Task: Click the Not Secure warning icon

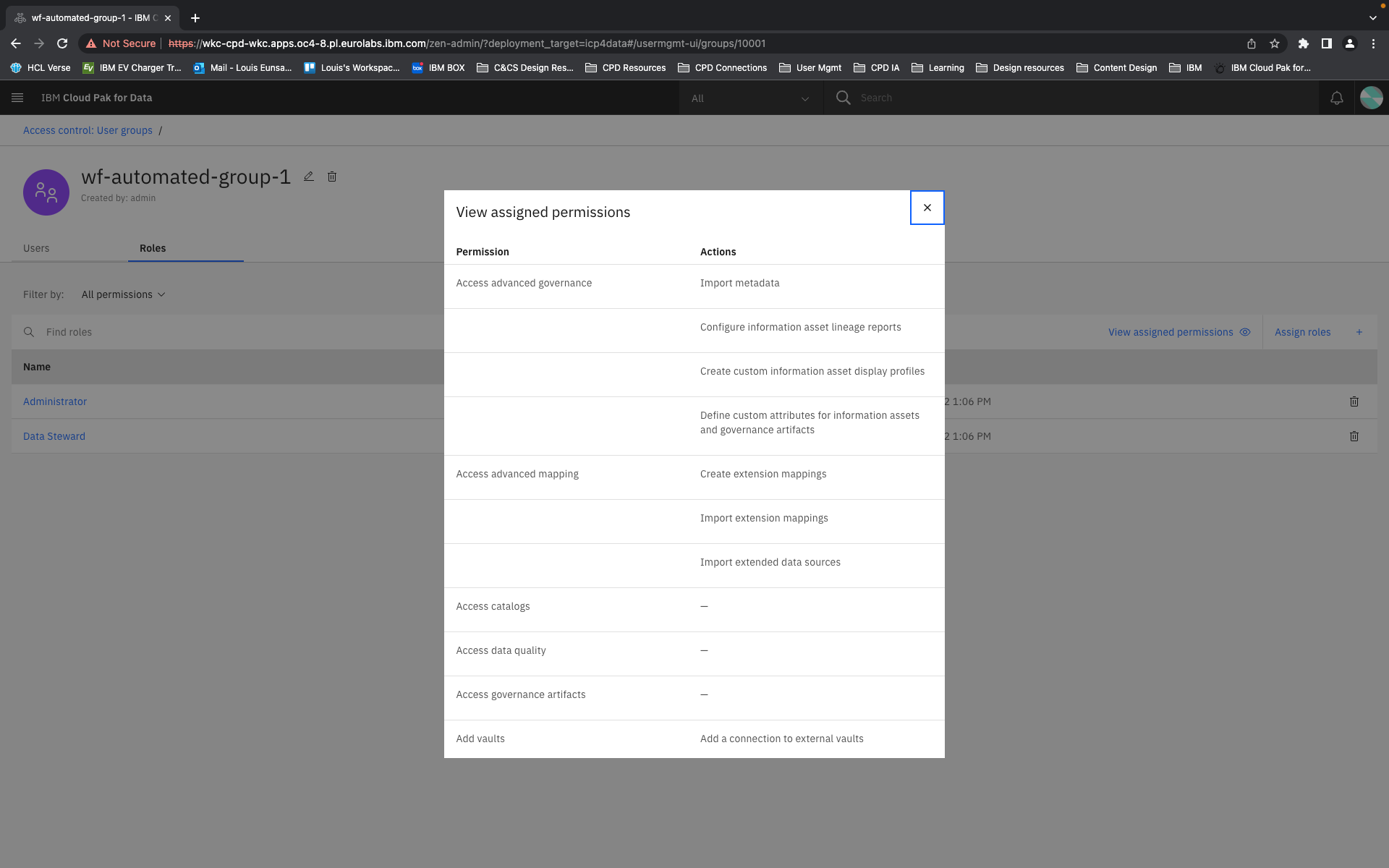Action: 91,43
